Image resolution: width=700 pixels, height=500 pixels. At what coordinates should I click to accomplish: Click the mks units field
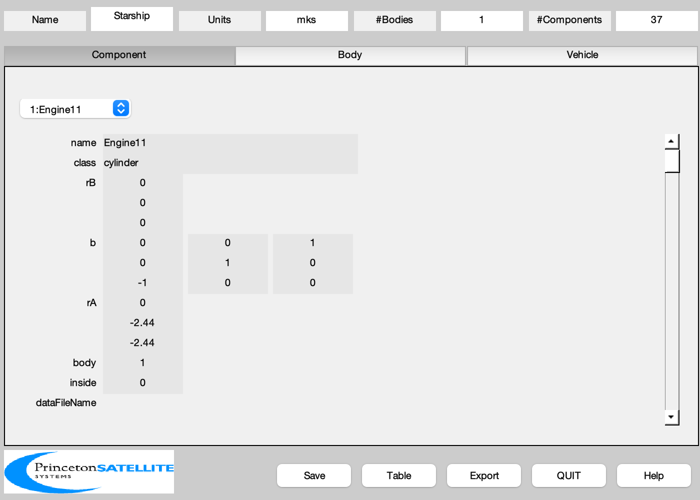click(307, 21)
